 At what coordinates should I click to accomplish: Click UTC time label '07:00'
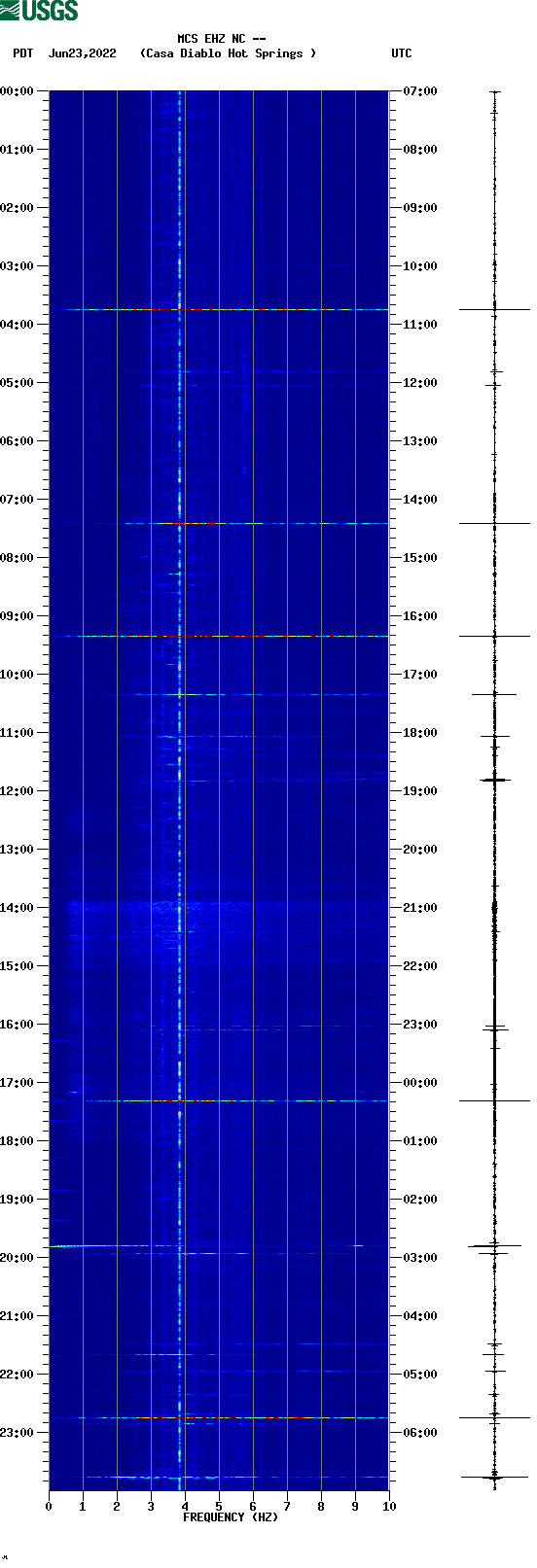420,91
